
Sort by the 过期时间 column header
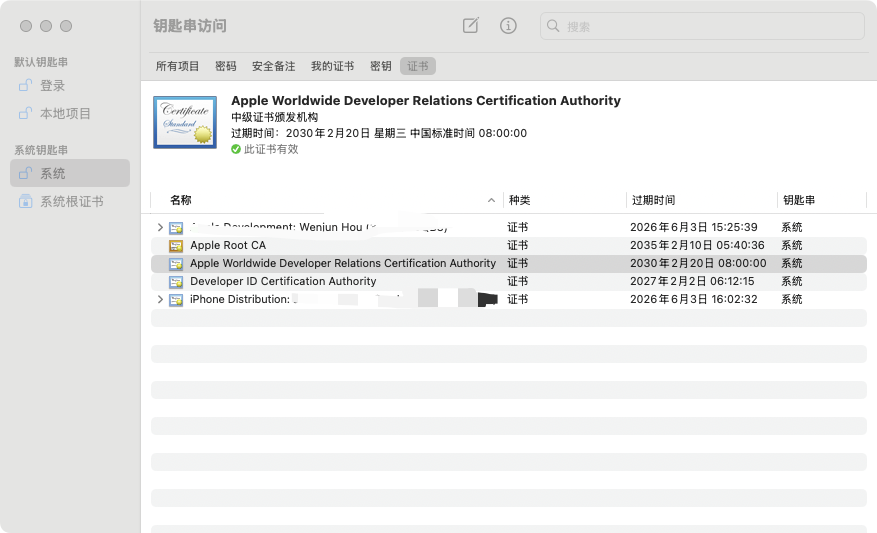pos(652,200)
